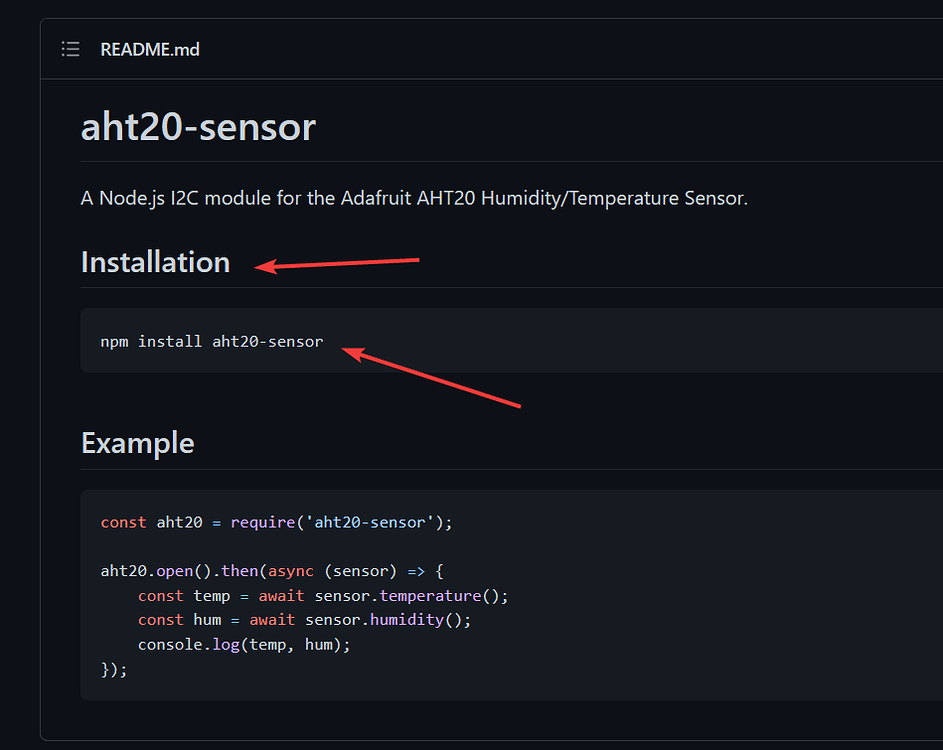Click the aht20-sensor page heading
The width and height of the screenshot is (943, 750).
pyautogui.click(x=197, y=126)
